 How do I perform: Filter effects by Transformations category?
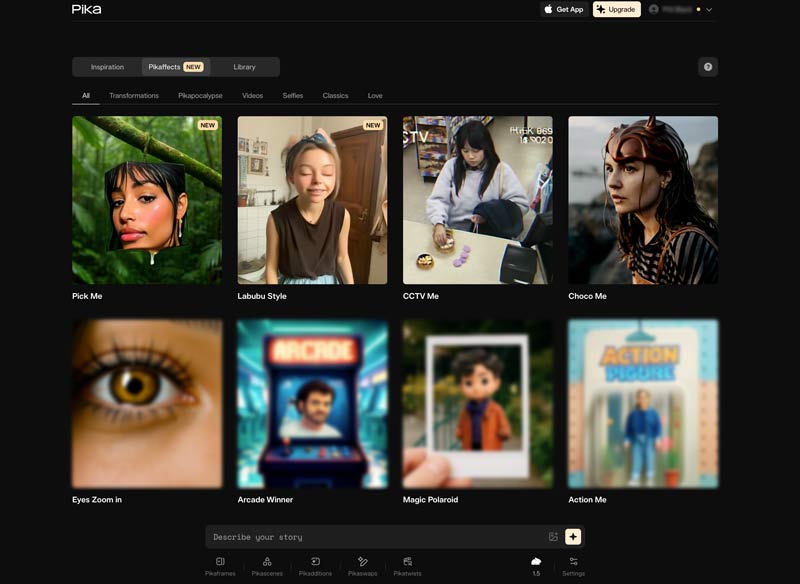pos(134,96)
